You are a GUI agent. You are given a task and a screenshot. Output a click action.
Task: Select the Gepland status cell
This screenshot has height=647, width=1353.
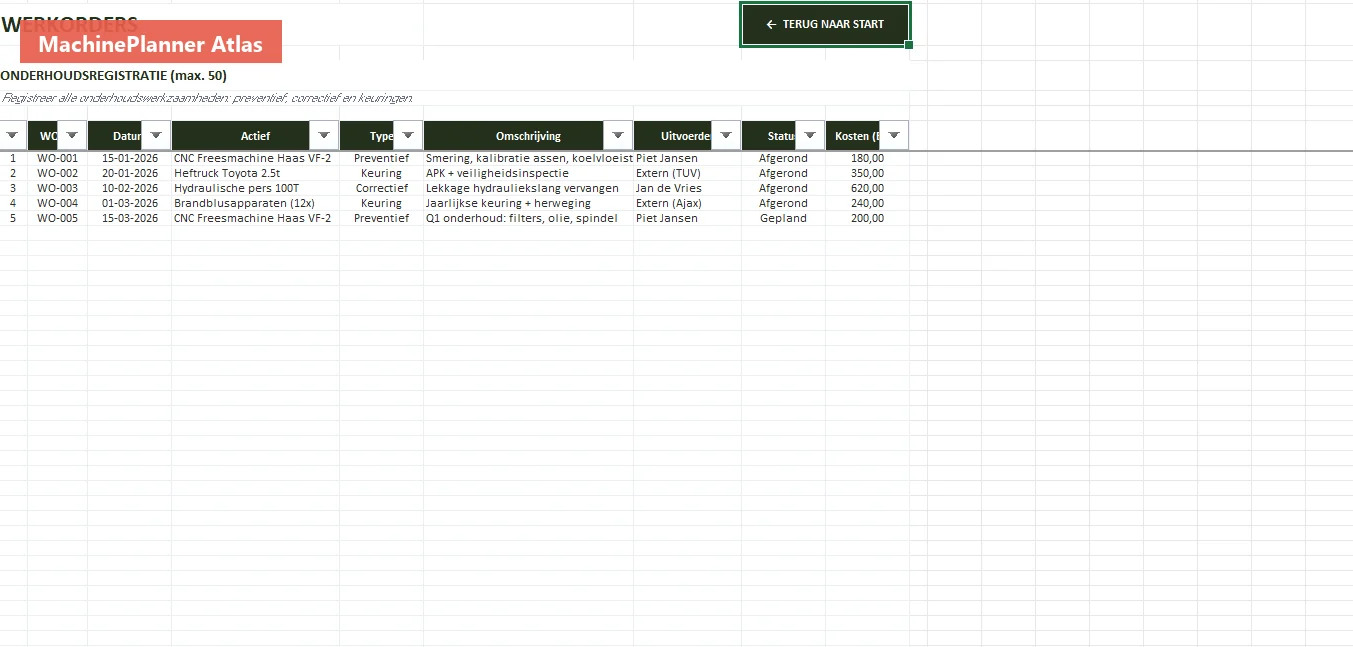click(x=783, y=218)
